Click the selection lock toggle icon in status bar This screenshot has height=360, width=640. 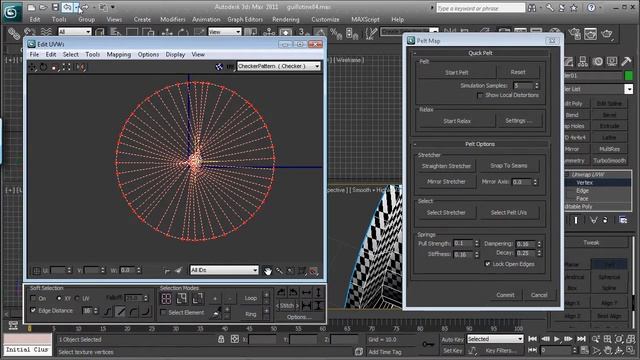point(221,339)
